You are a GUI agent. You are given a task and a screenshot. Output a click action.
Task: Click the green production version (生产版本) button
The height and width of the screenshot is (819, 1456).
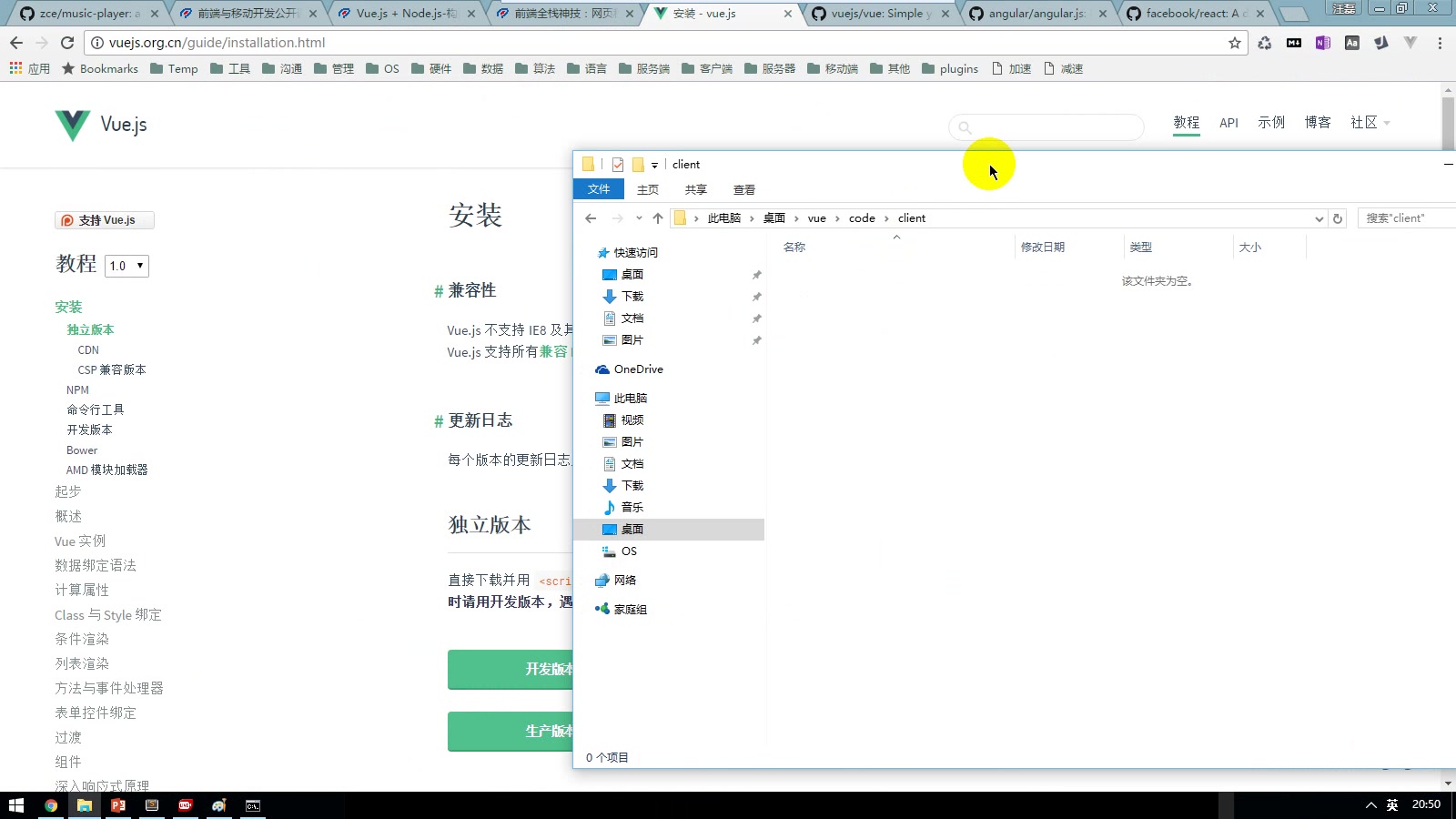tap(511, 731)
